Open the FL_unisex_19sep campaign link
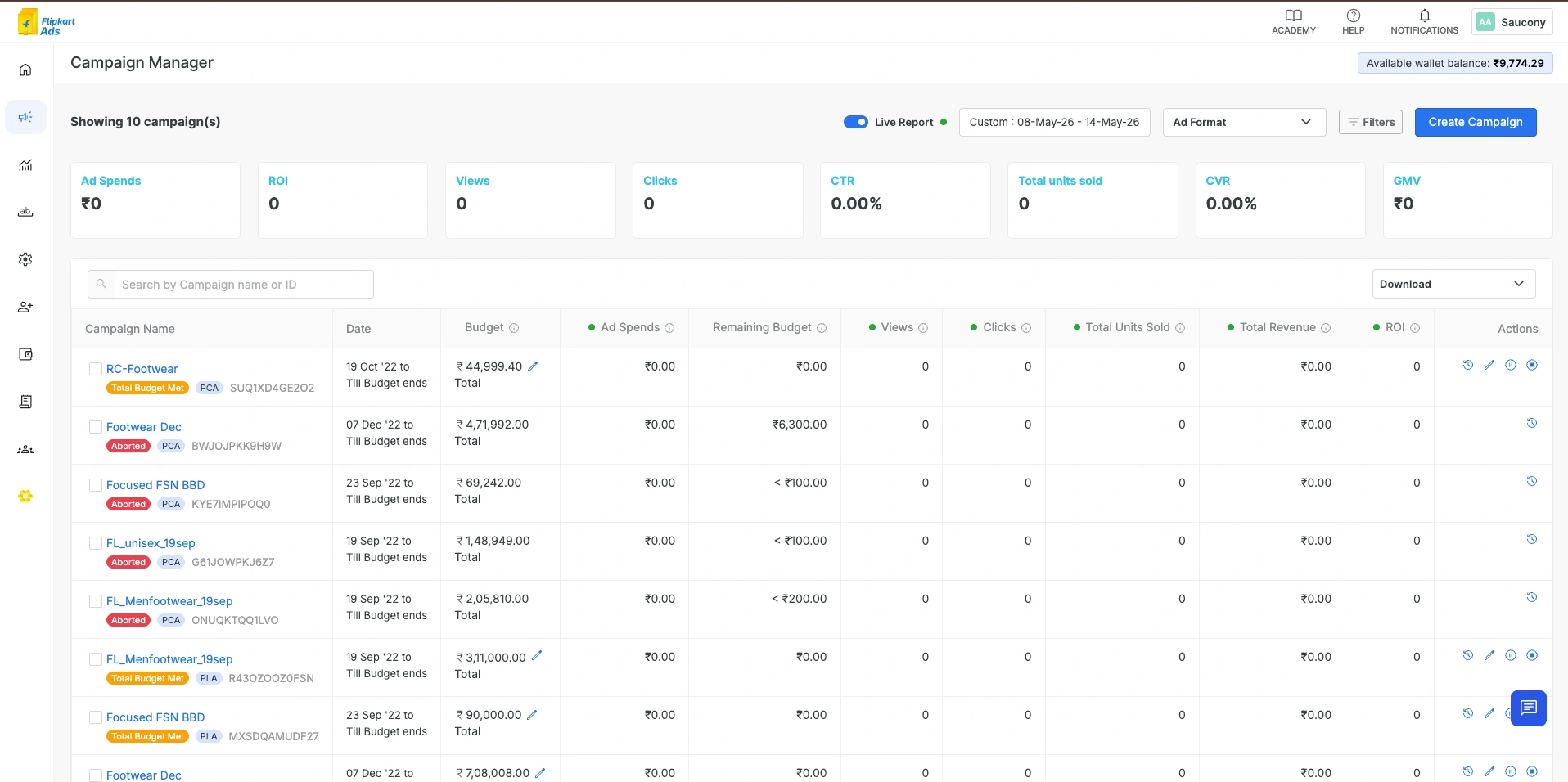Viewport: 1568px width, 782px height. click(151, 543)
